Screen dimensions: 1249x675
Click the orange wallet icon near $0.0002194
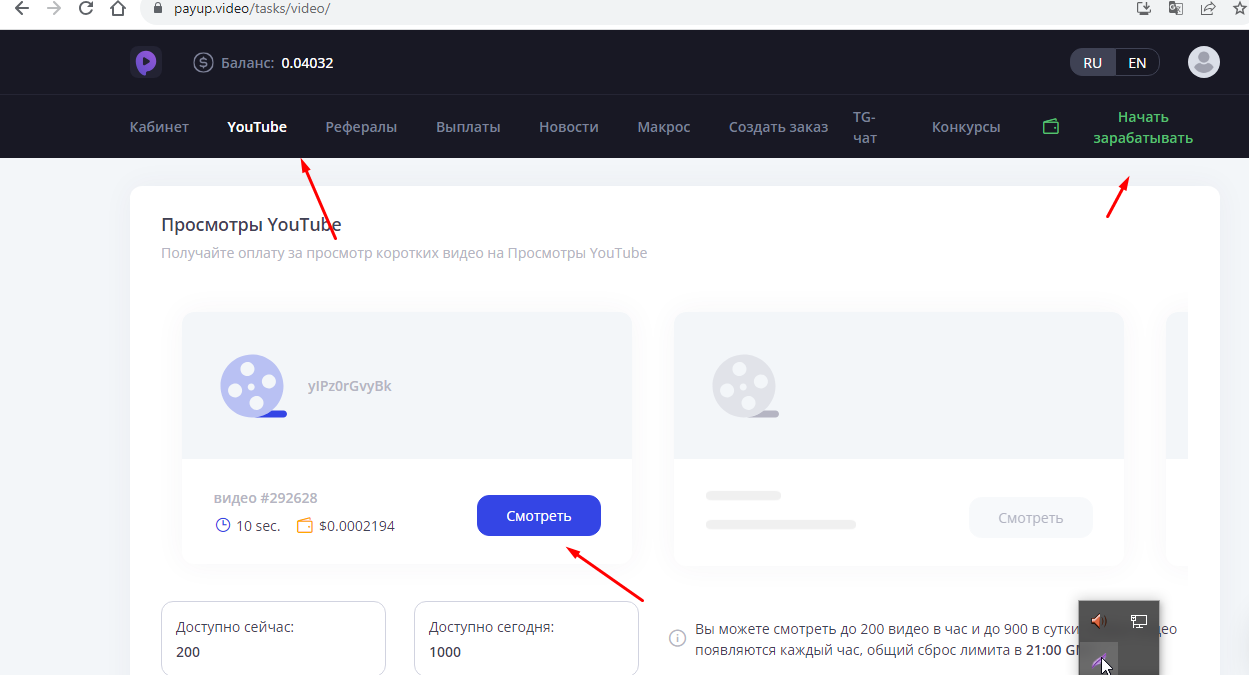[305, 525]
